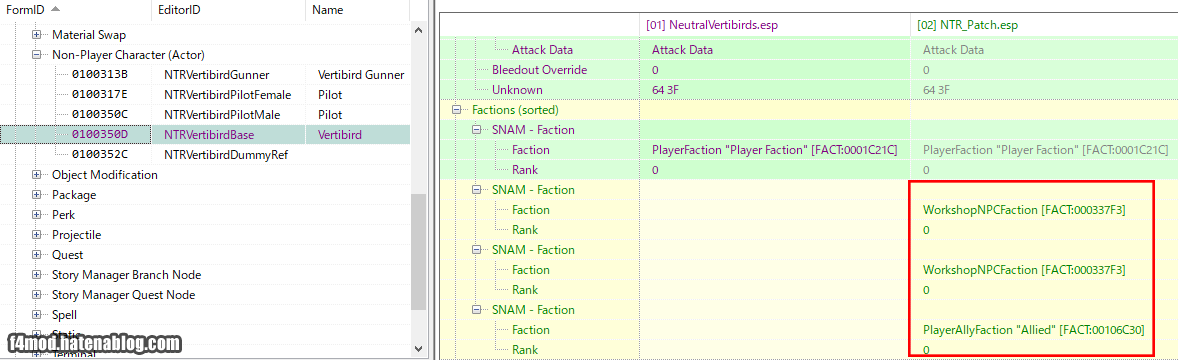Image resolution: width=1178 pixels, height=360 pixels.
Task: Click the 64 3F value under NeutralVertibirds.esp
Action: (x=665, y=90)
